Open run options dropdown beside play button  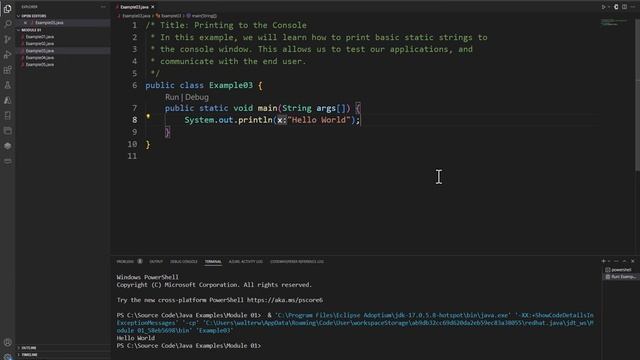pyautogui.click(x=609, y=7)
